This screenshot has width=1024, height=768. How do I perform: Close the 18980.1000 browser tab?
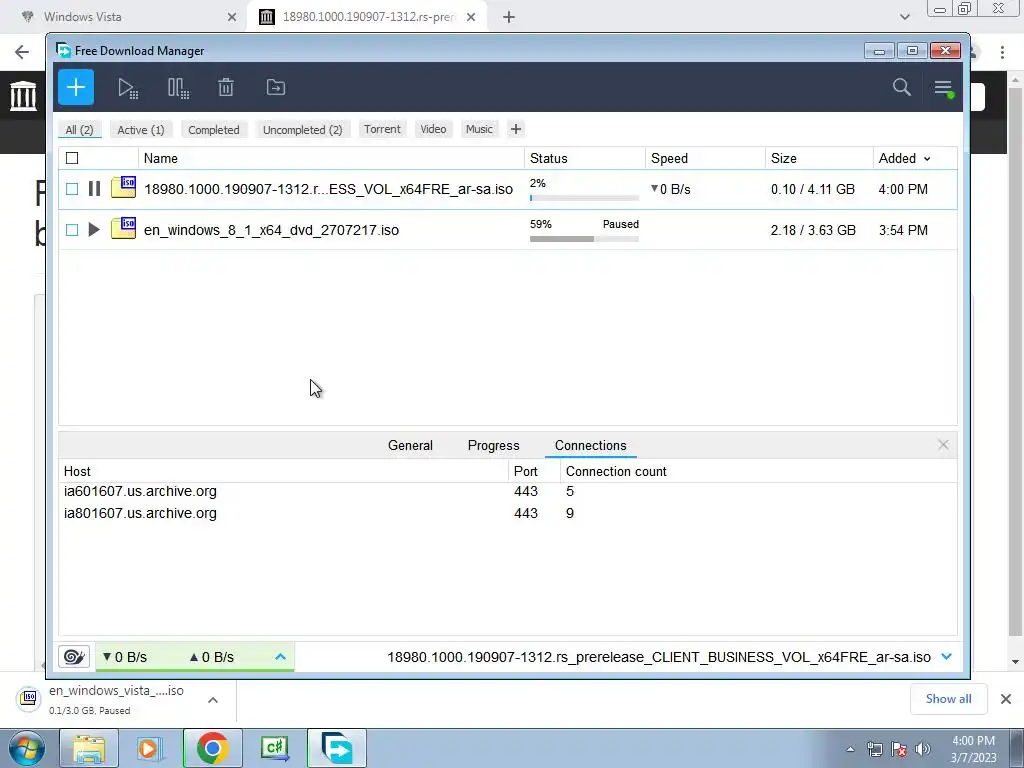point(471,17)
